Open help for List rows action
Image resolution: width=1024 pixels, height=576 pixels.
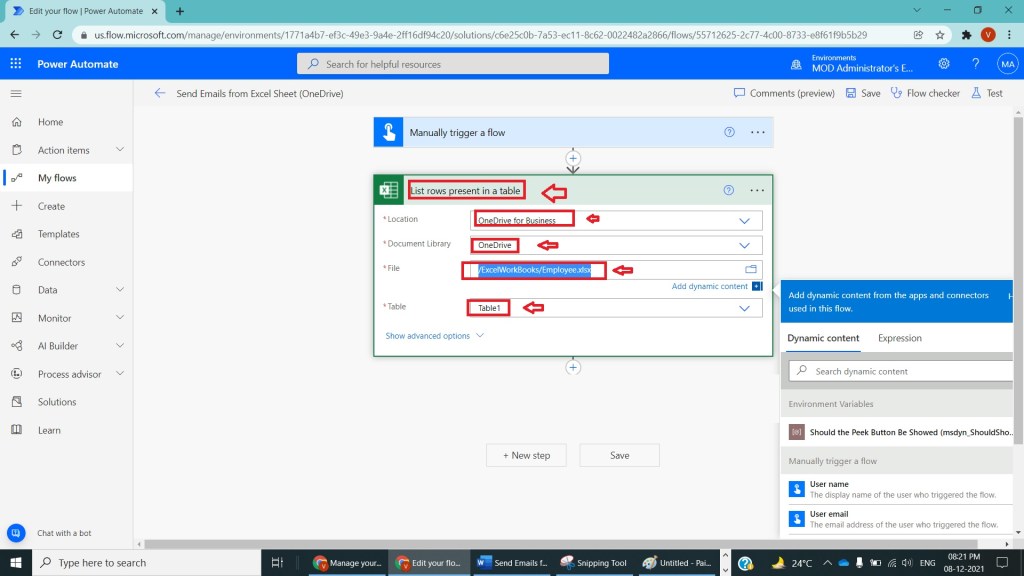[729, 190]
